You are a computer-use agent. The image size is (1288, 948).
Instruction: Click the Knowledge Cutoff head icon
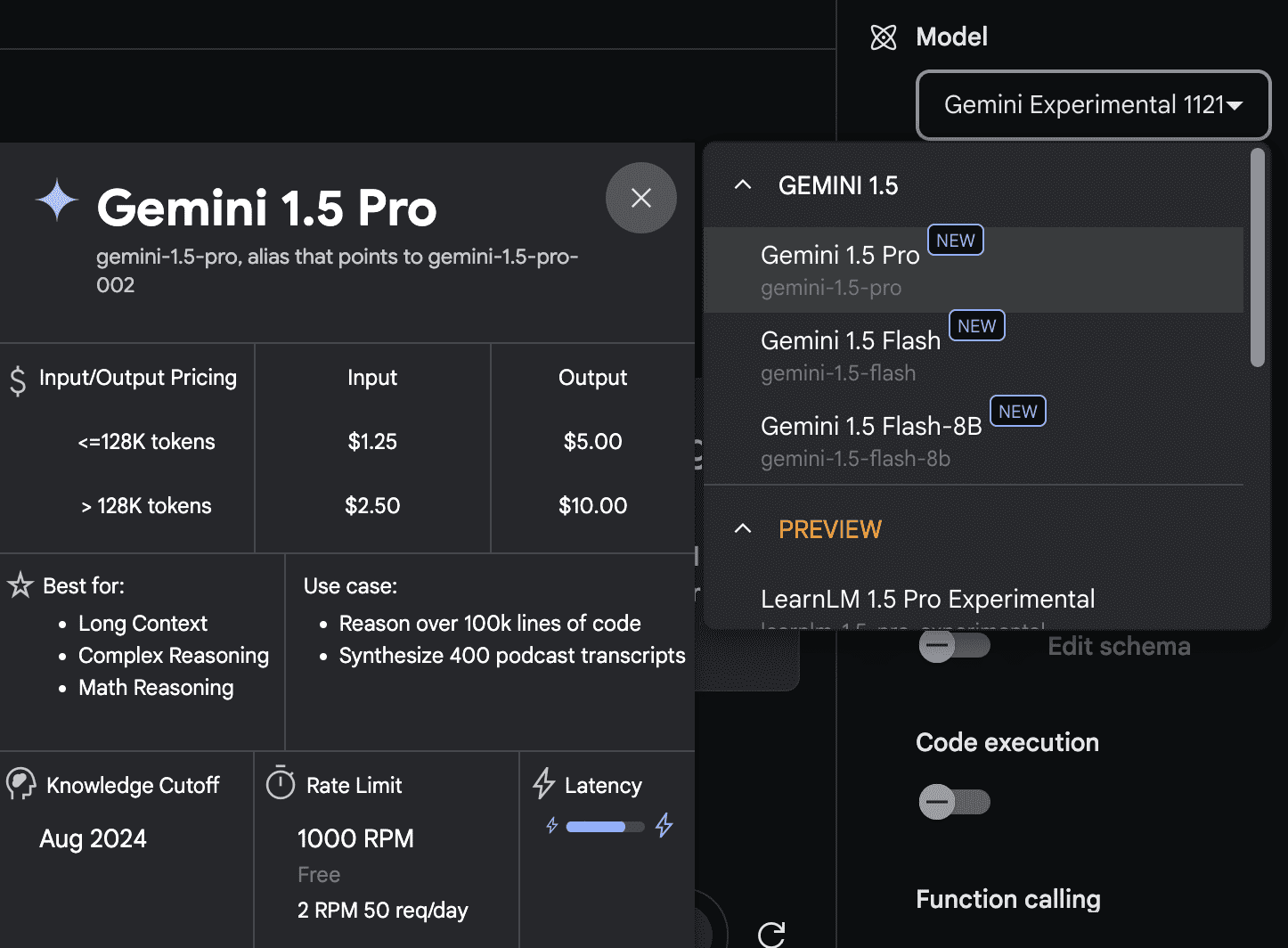click(x=21, y=784)
